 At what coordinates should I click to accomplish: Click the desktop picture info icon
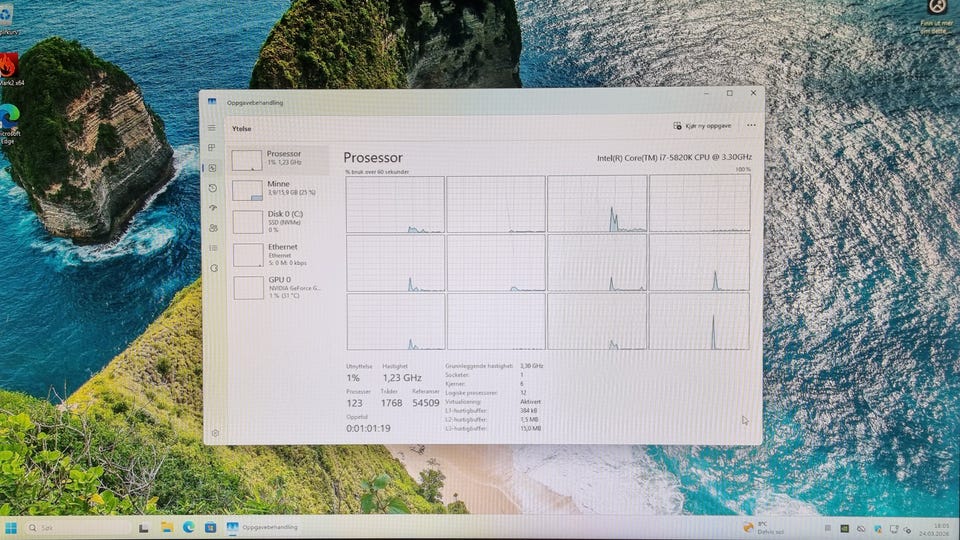[937, 17]
